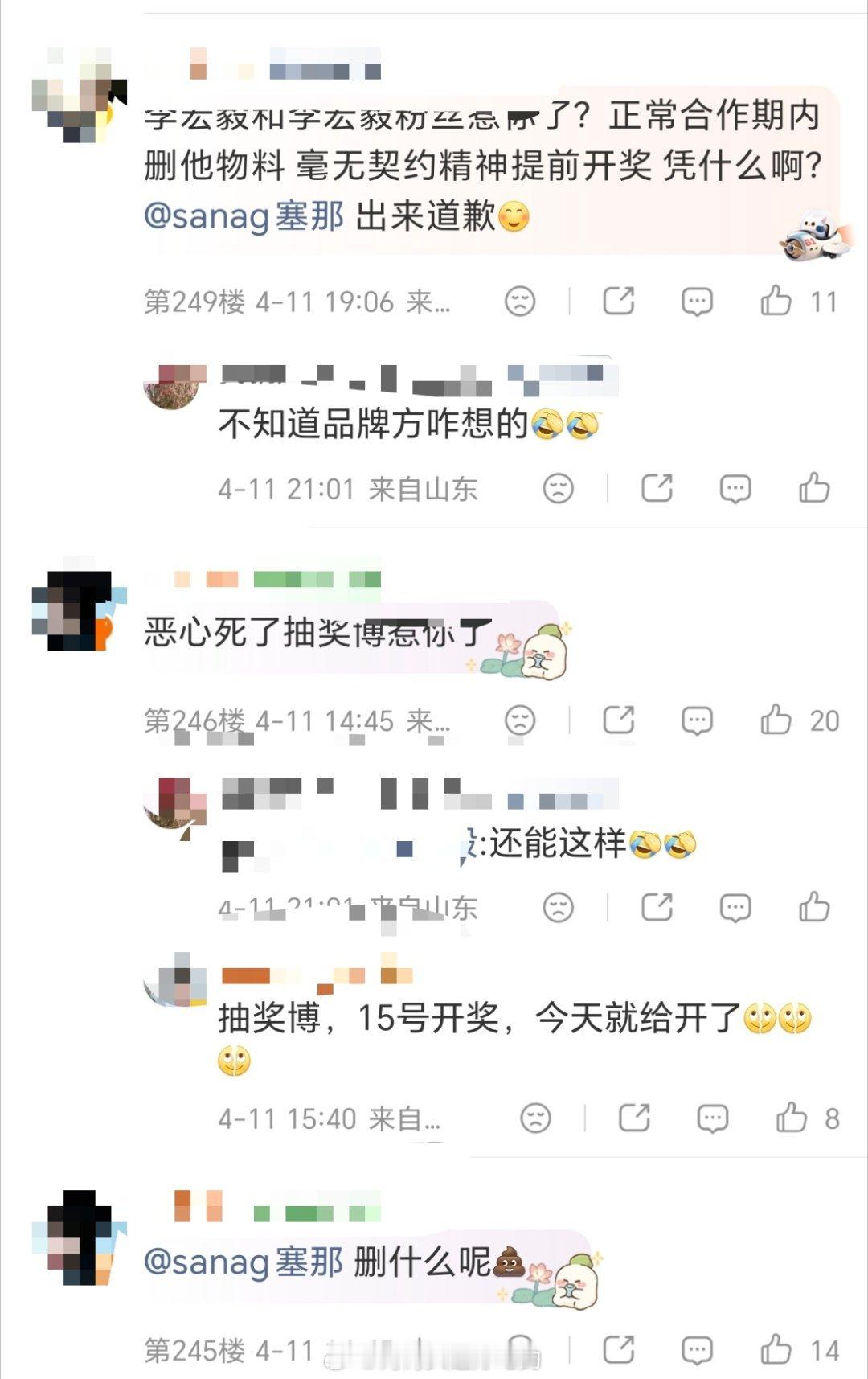The height and width of the screenshot is (1379, 868).
Task: Reply to the "不知道品牌方咋想的" comment
Action: 735,489
